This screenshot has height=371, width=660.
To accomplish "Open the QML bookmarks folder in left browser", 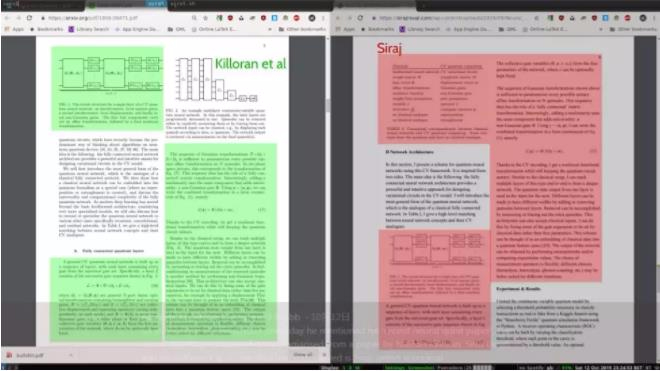I will 176,29.
